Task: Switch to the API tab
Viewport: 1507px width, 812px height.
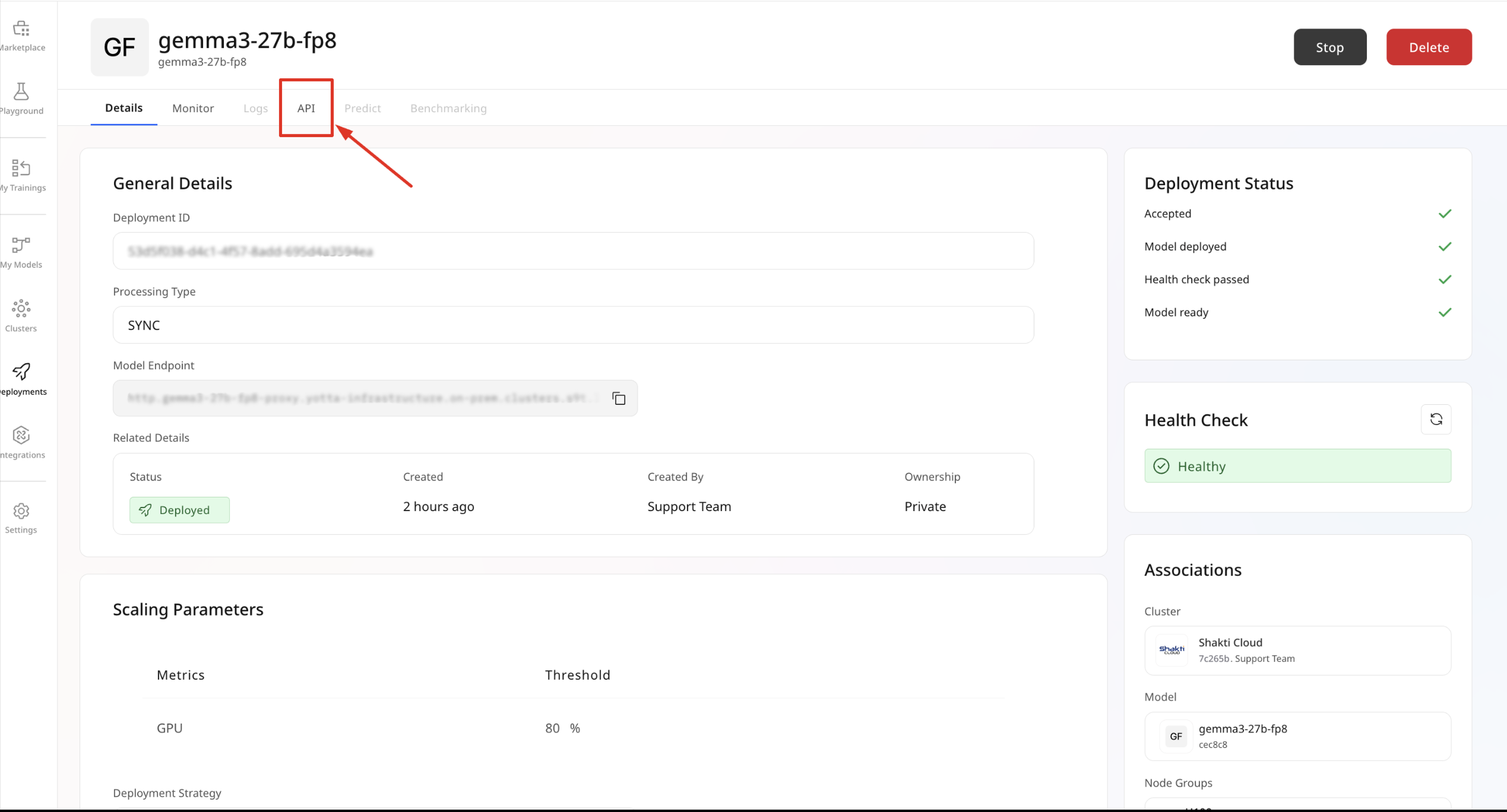Action: [306, 108]
